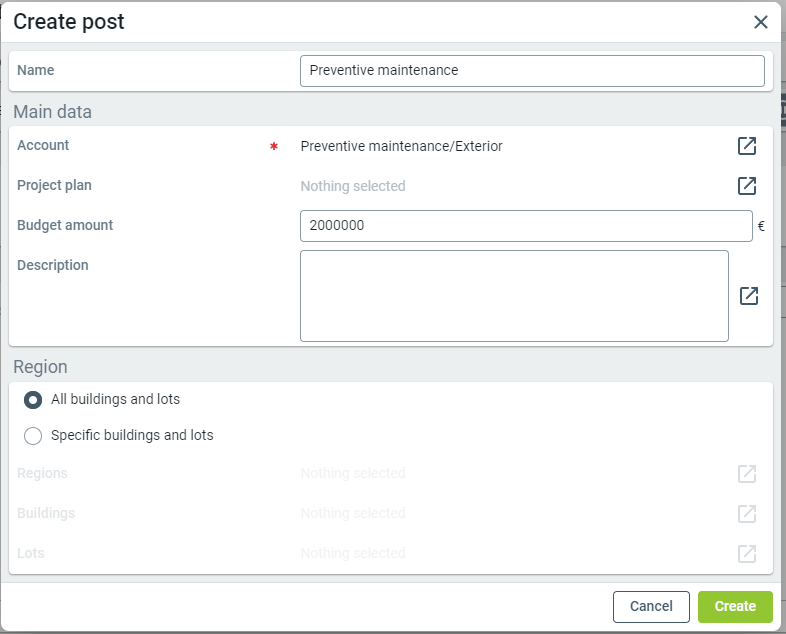Viewport: 786px width, 634px height.
Task: Click the Create post dialog title
Action: click(x=69, y=22)
